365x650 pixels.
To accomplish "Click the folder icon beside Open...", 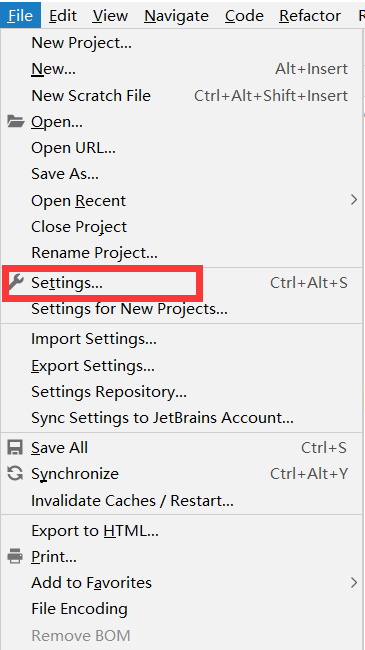I will (x=16, y=122).
